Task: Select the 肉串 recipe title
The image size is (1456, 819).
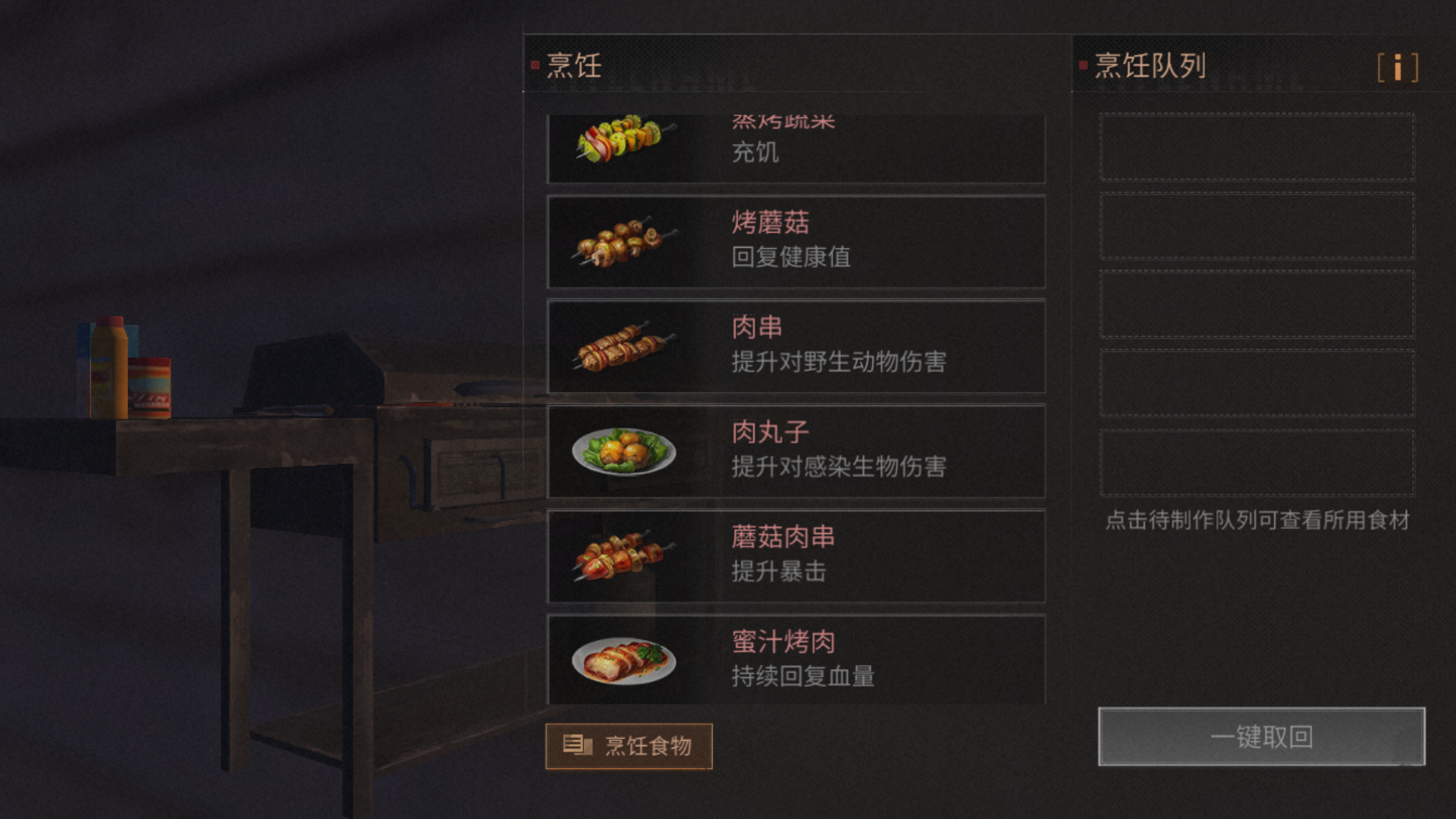Action: [756, 327]
